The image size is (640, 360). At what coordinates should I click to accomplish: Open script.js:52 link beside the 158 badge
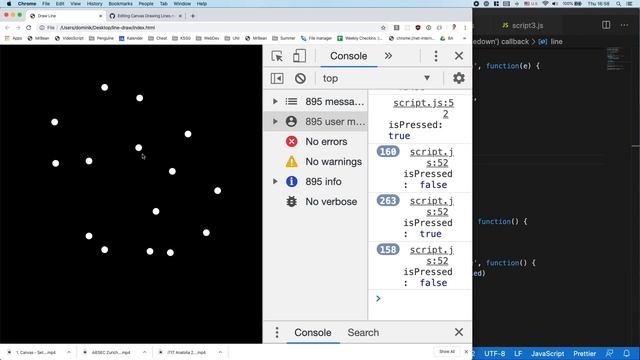[x=432, y=255]
